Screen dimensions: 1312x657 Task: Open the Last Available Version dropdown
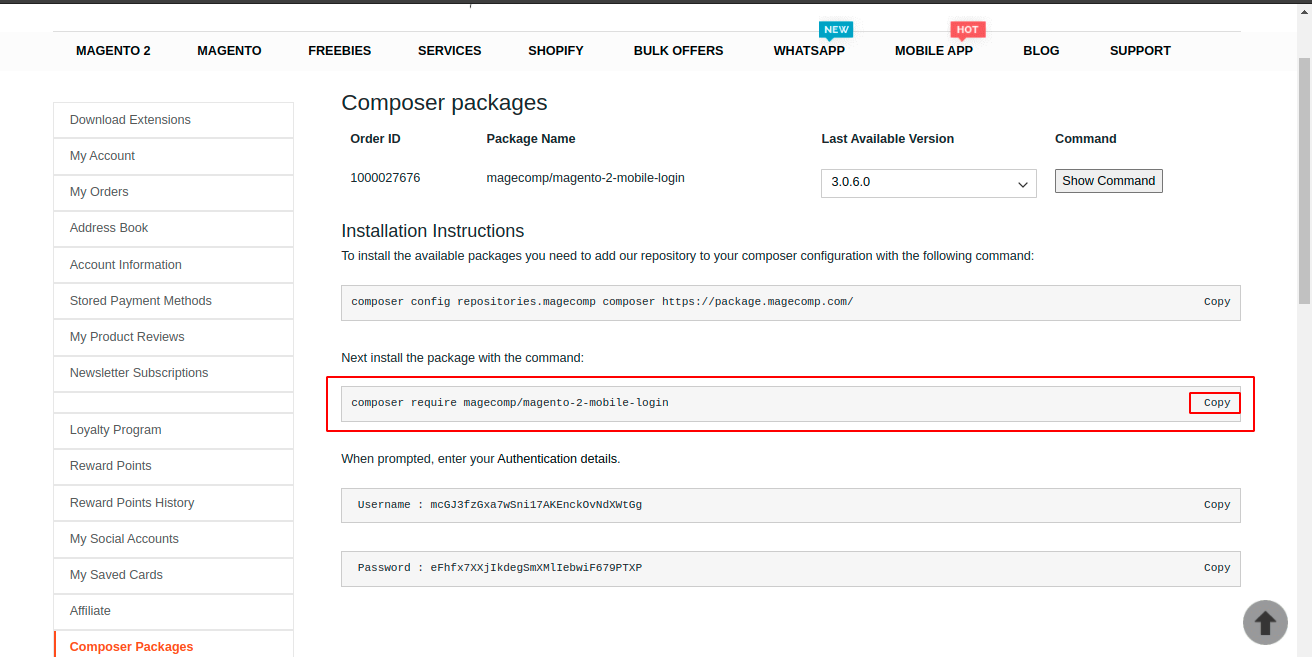tap(928, 183)
